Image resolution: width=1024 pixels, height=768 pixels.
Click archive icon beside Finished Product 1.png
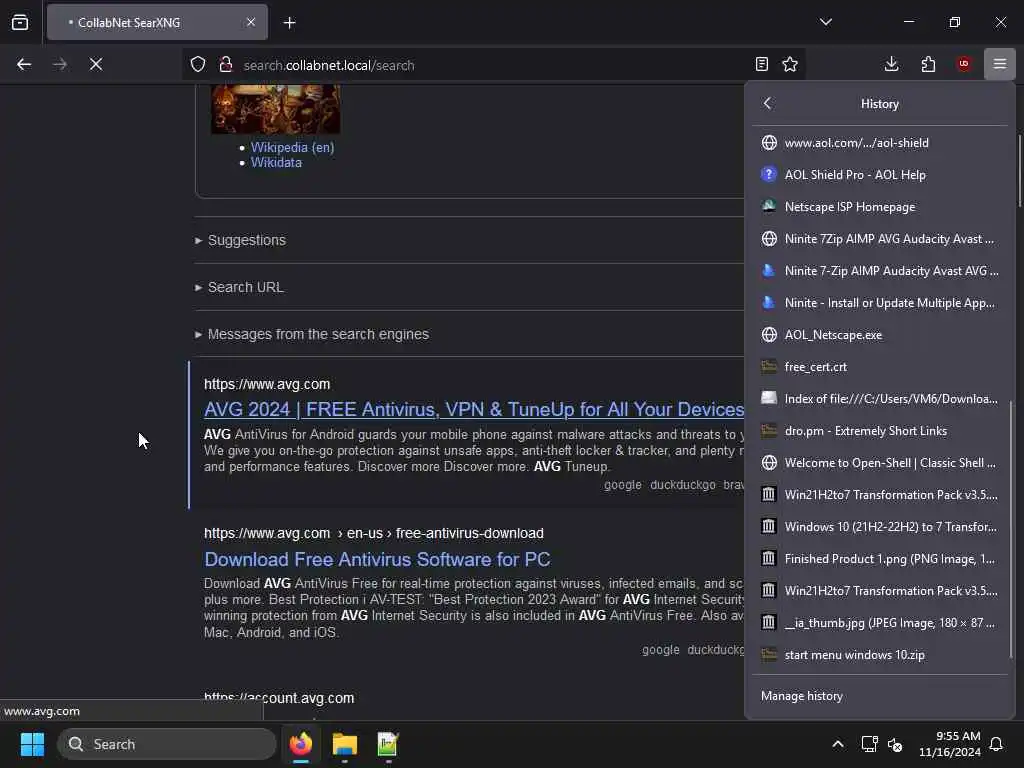tap(769, 558)
